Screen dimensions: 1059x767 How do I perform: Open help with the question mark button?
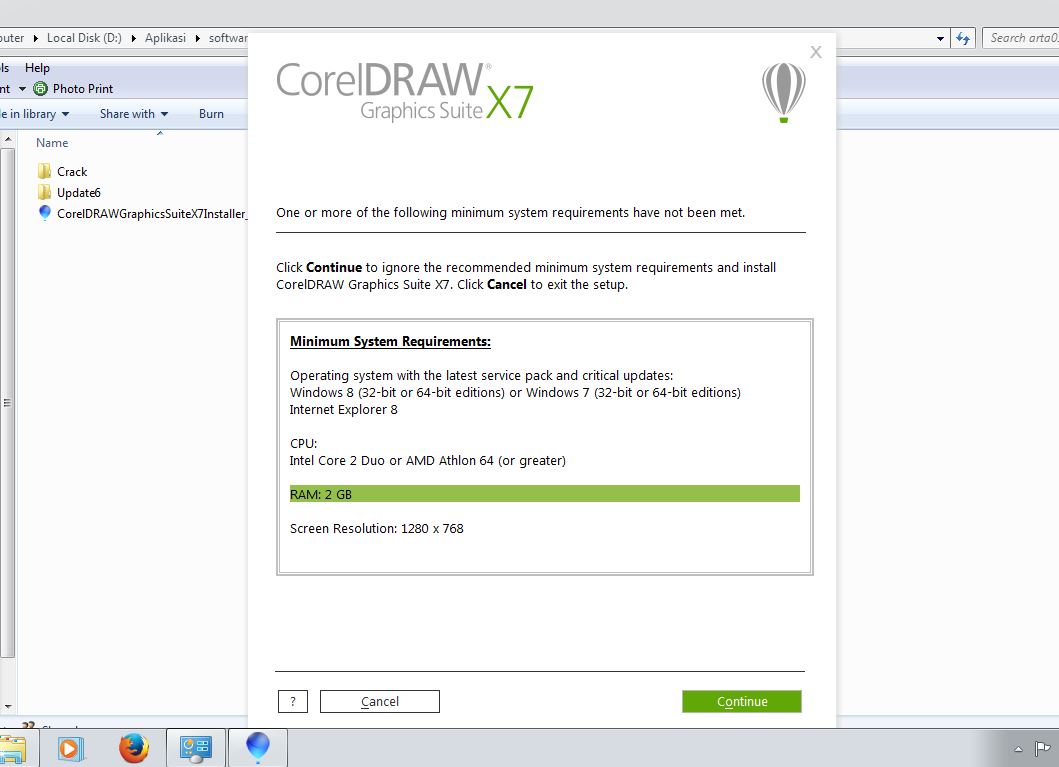[x=292, y=702]
